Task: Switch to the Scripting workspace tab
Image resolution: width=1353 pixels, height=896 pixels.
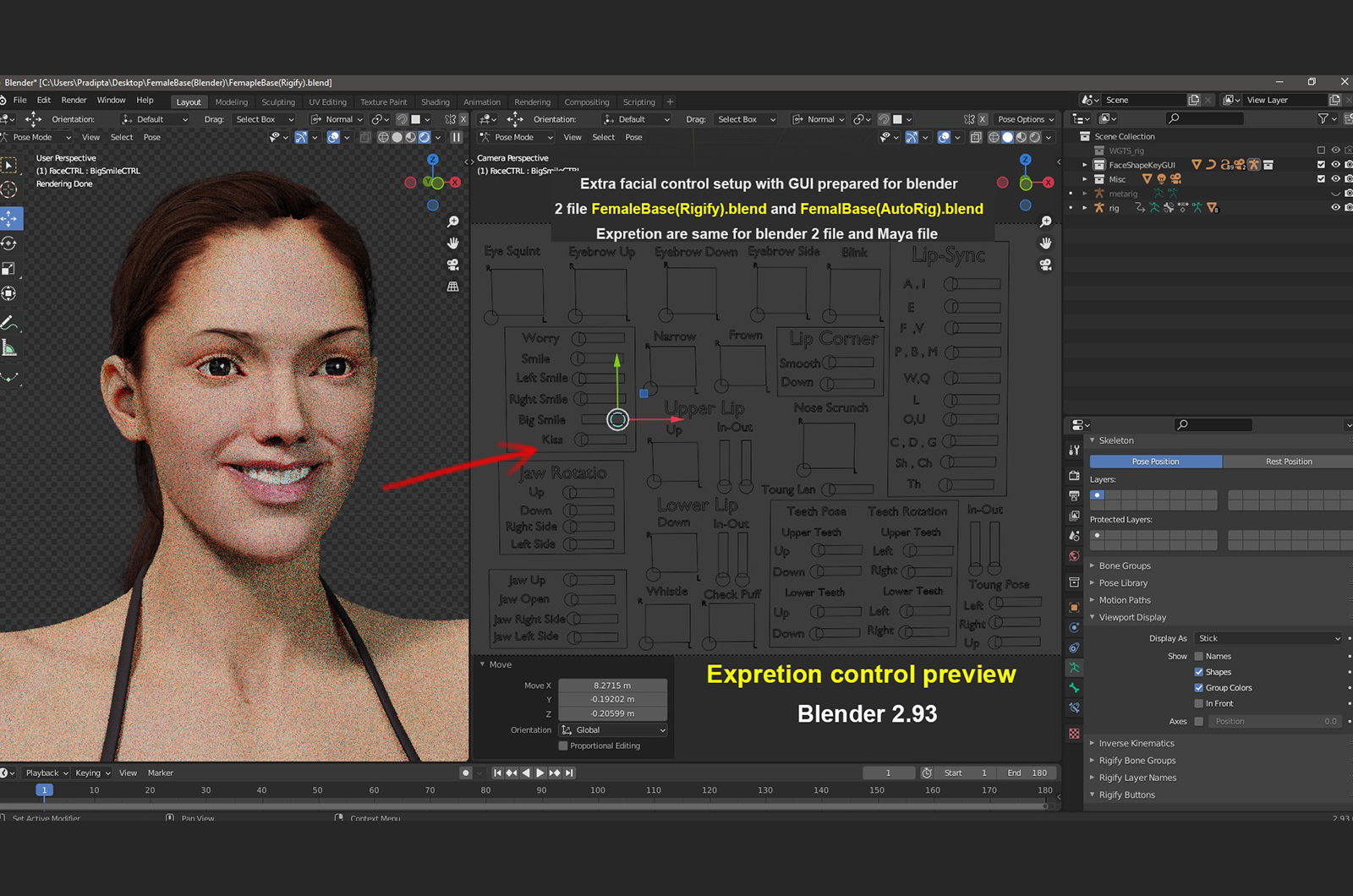Action: pos(639,102)
